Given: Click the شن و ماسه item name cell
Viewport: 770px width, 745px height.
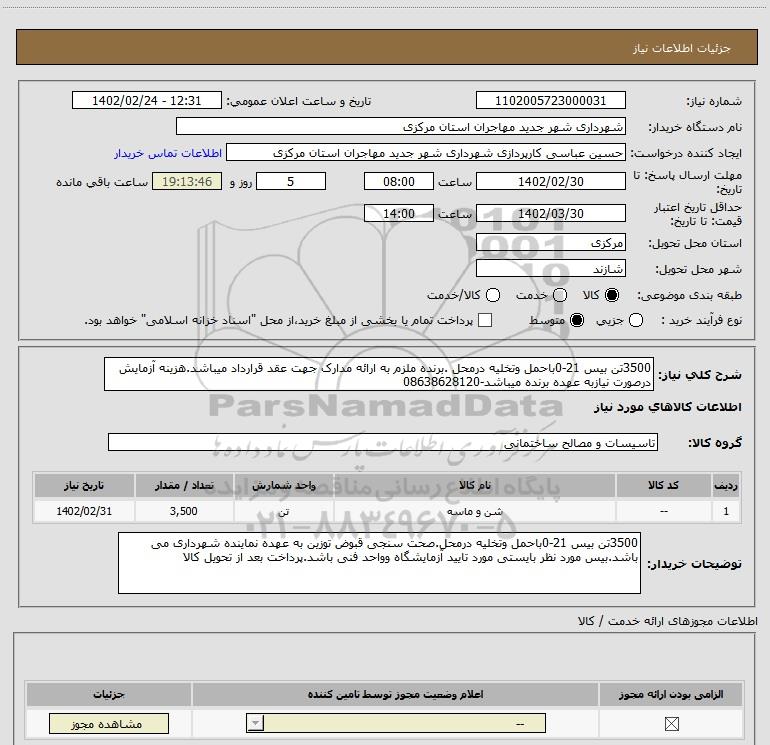Looking at the screenshot, I should (474, 511).
